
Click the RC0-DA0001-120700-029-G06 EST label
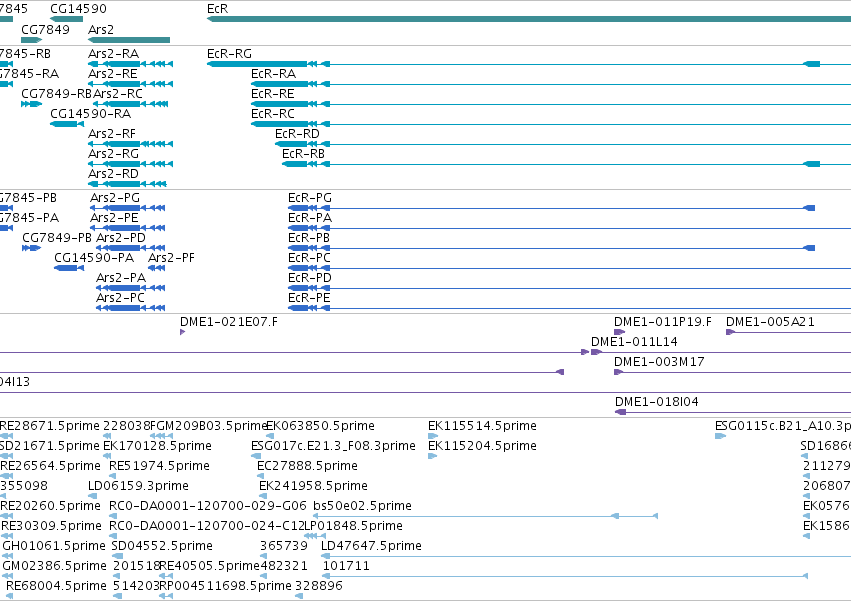[x=208, y=507]
